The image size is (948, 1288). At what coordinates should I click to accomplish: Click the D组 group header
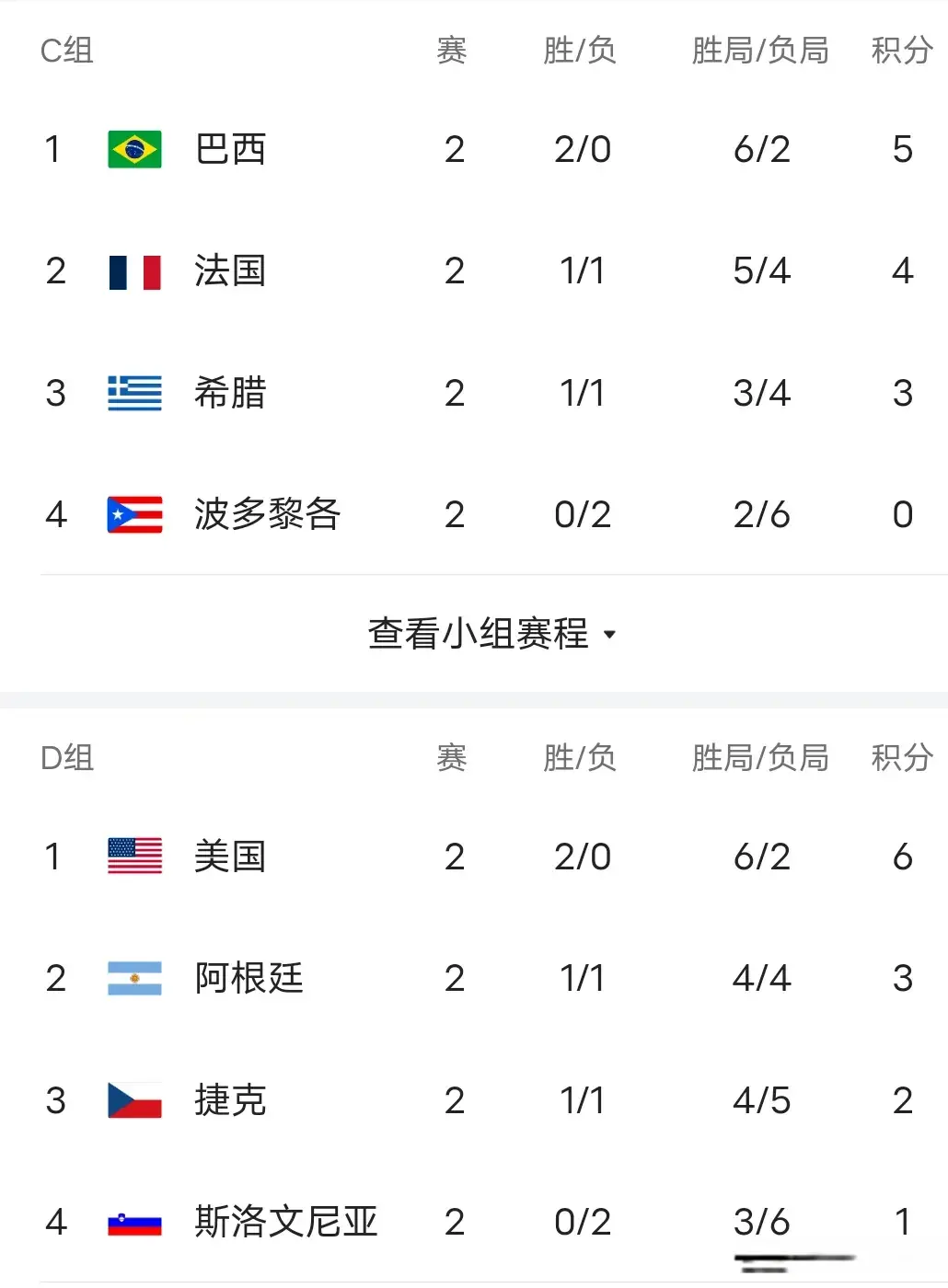coord(67,758)
